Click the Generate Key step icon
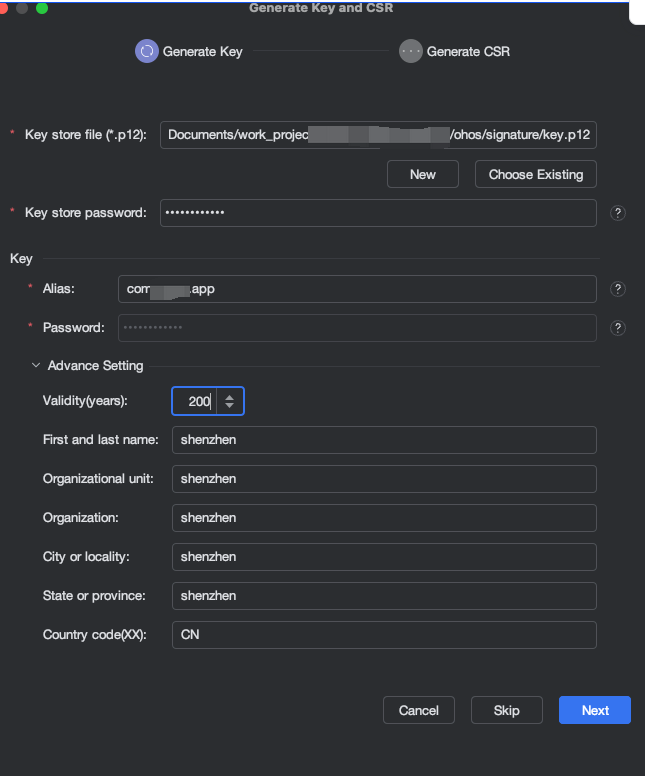645x776 pixels. pyautogui.click(x=147, y=51)
